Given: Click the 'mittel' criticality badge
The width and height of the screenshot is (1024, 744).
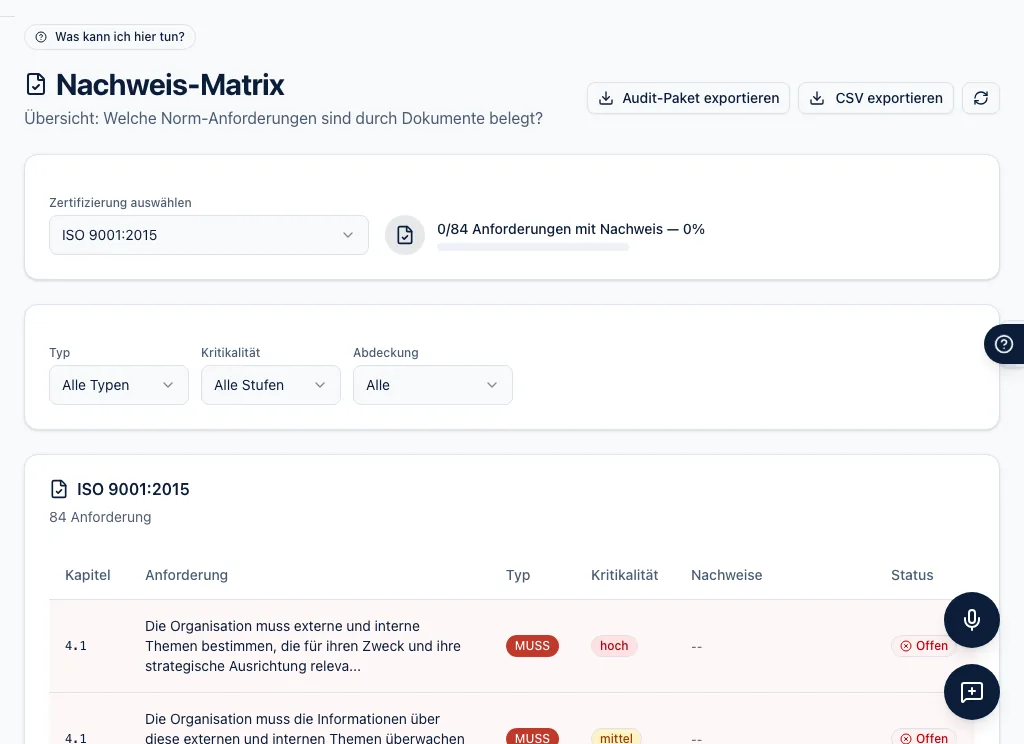Looking at the screenshot, I should coord(616,737).
